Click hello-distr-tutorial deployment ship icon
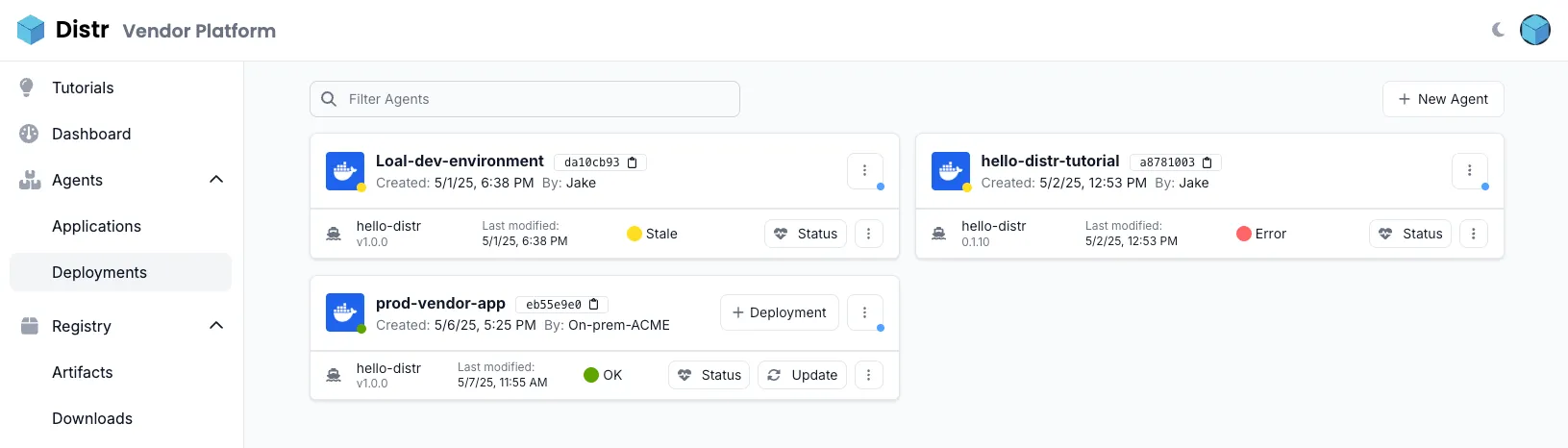Screen dimensions: 1568x448 pyautogui.click(x=939, y=234)
